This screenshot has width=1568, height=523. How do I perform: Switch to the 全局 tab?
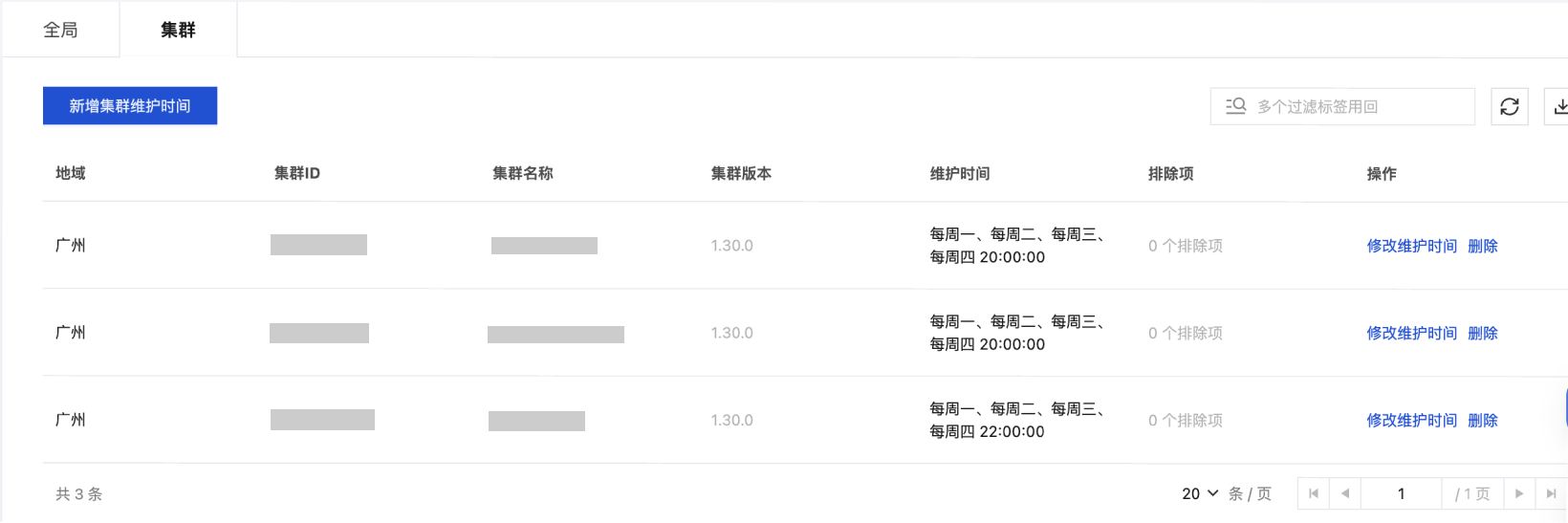(x=60, y=30)
